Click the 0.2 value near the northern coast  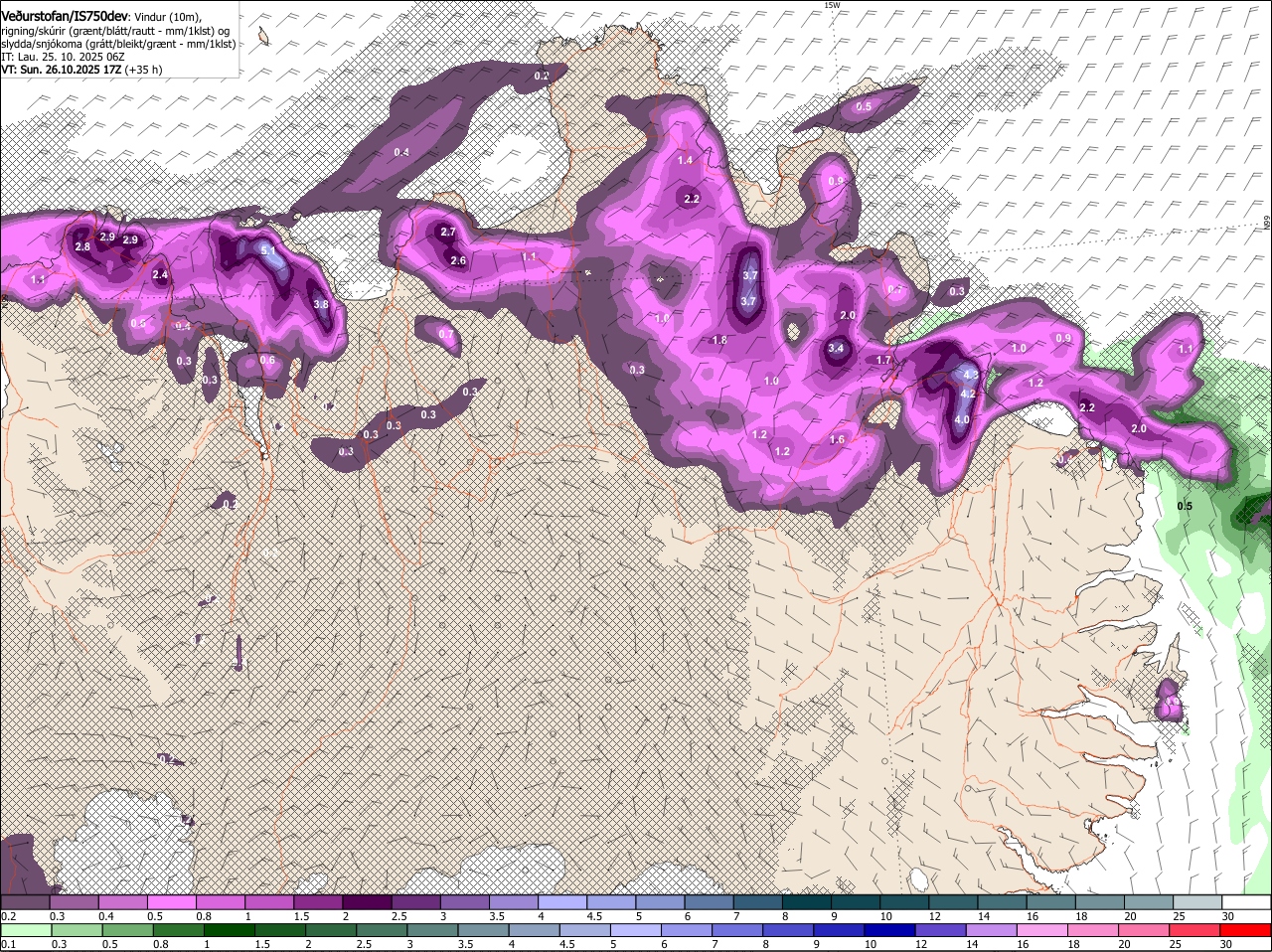[x=542, y=76]
